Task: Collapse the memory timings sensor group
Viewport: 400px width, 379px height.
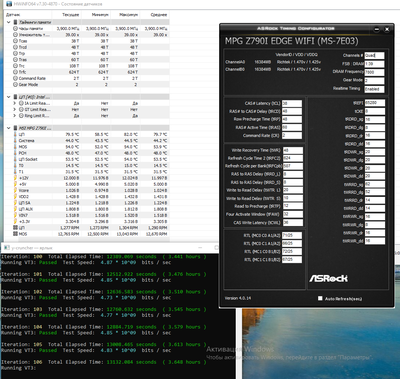Action: [x=9, y=22]
